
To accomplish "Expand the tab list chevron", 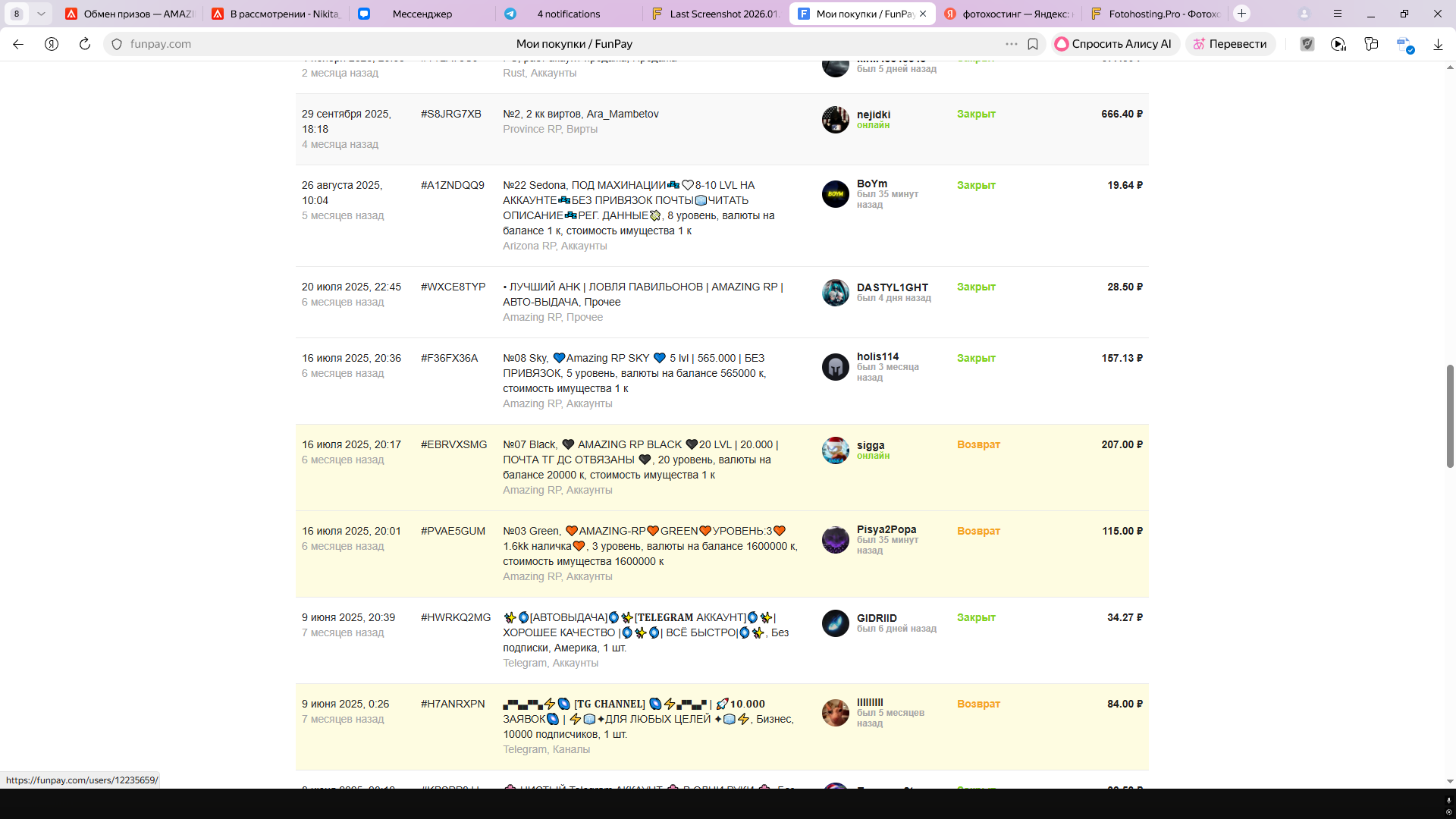I will click(41, 14).
